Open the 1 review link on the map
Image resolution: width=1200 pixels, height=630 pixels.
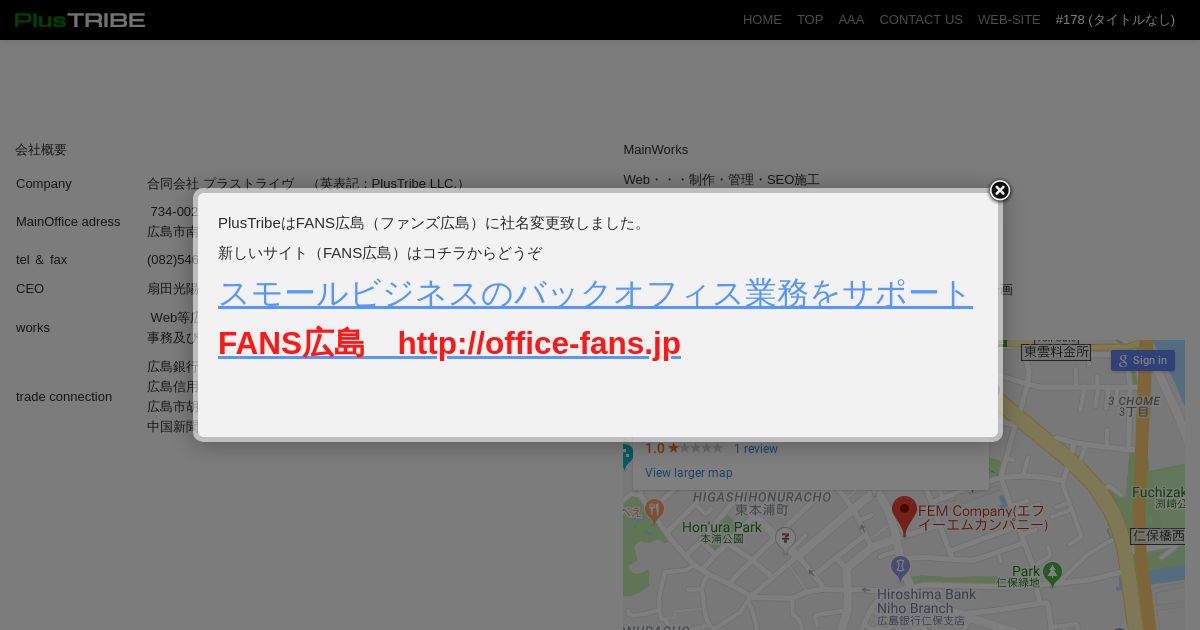pyautogui.click(x=755, y=449)
